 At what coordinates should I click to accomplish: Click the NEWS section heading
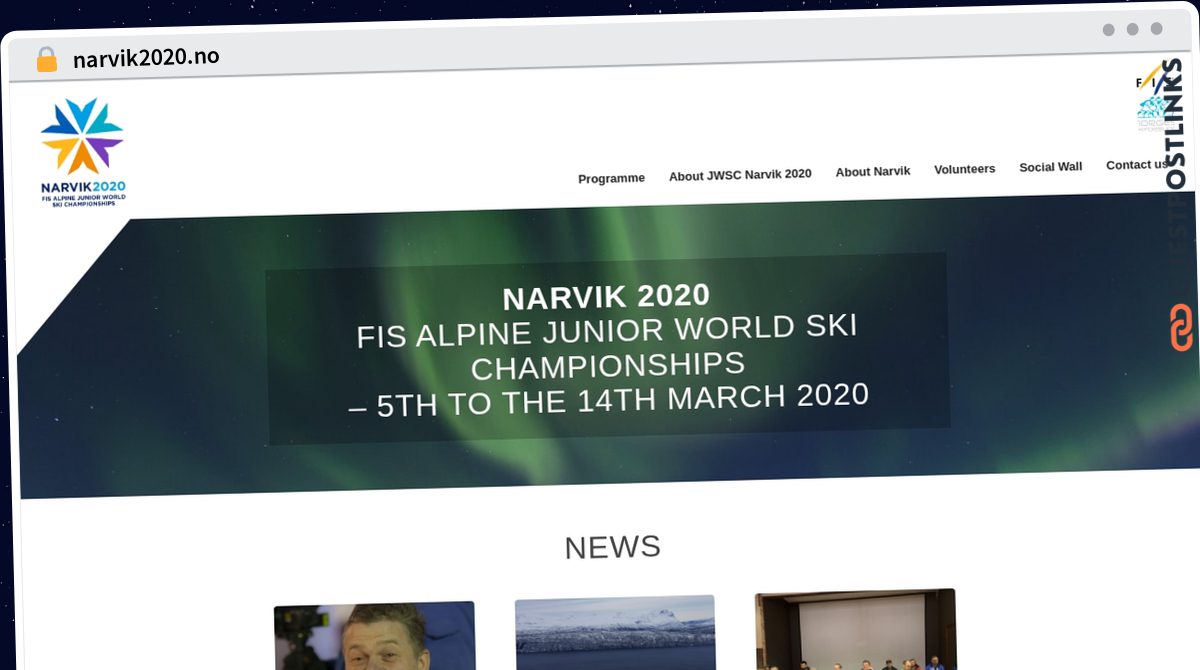point(613,547)
